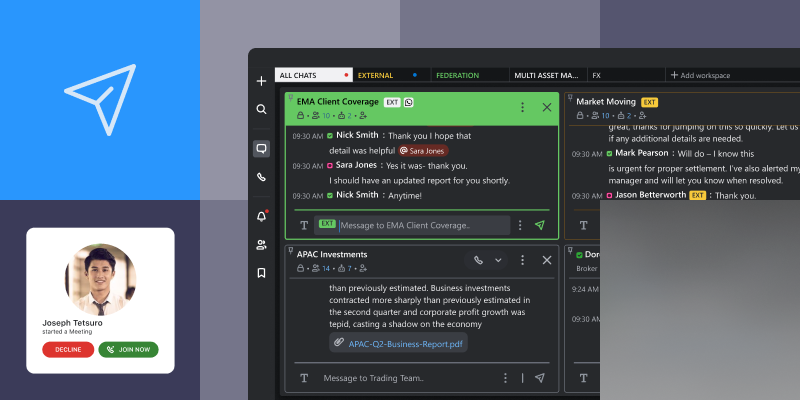This screenshot has height=400, width=800.
Task: Open search from the sidebar magnifier icon
Action: pyautogui.click(x=261, y=109)
